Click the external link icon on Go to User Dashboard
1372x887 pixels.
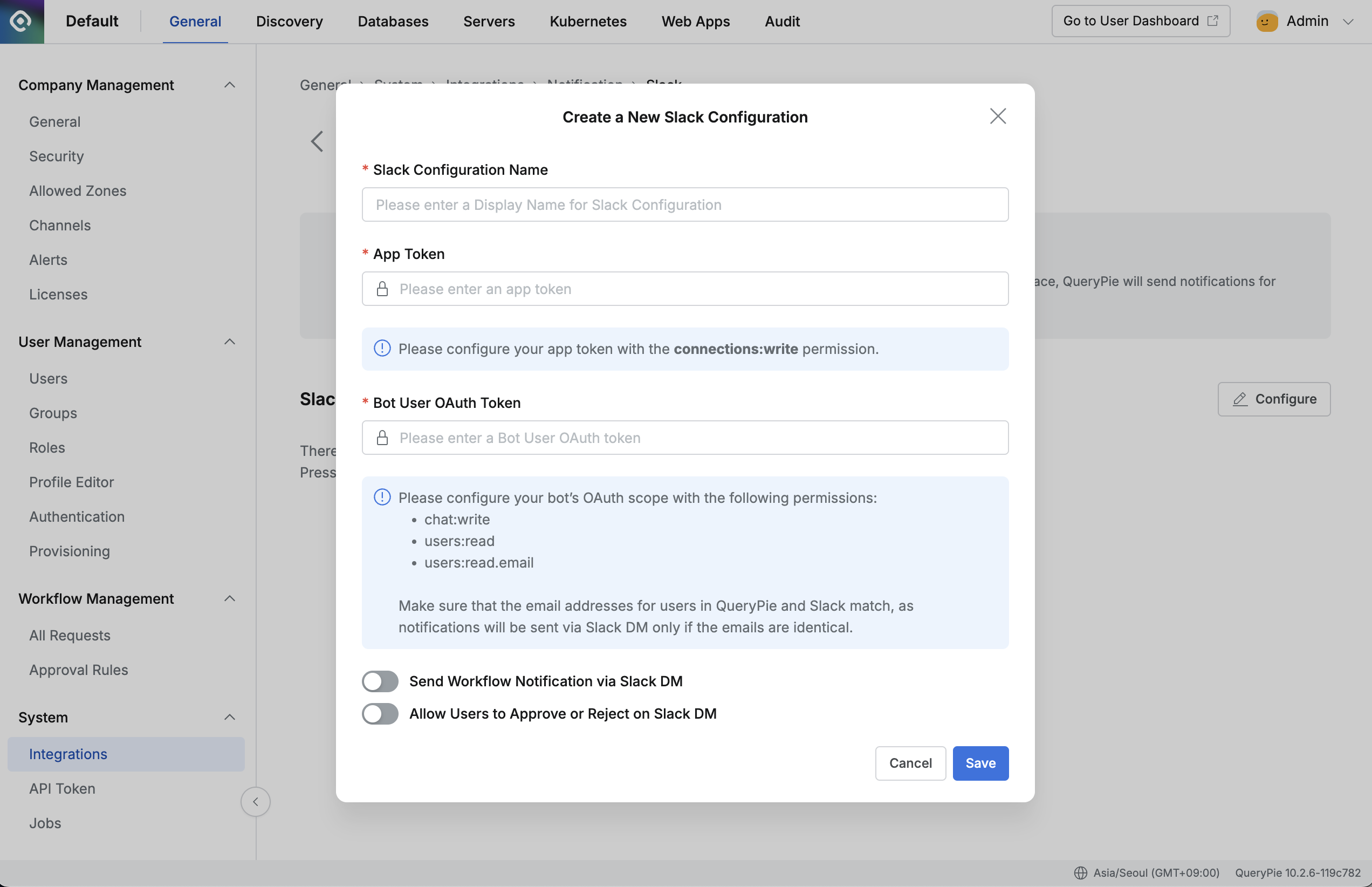point(1213,20)
